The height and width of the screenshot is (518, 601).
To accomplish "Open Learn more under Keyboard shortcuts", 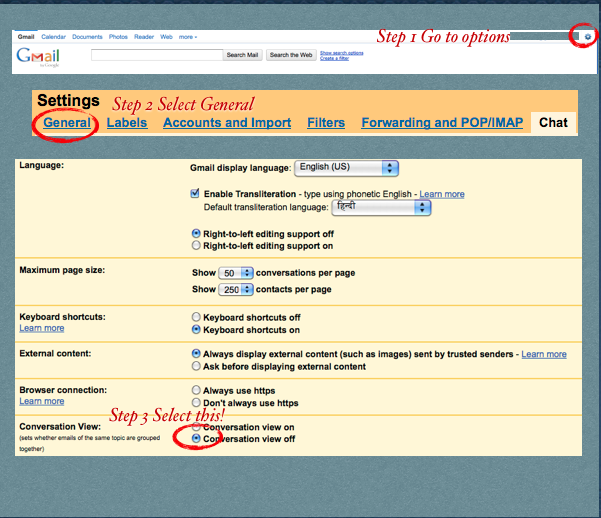I will [42, 328].
